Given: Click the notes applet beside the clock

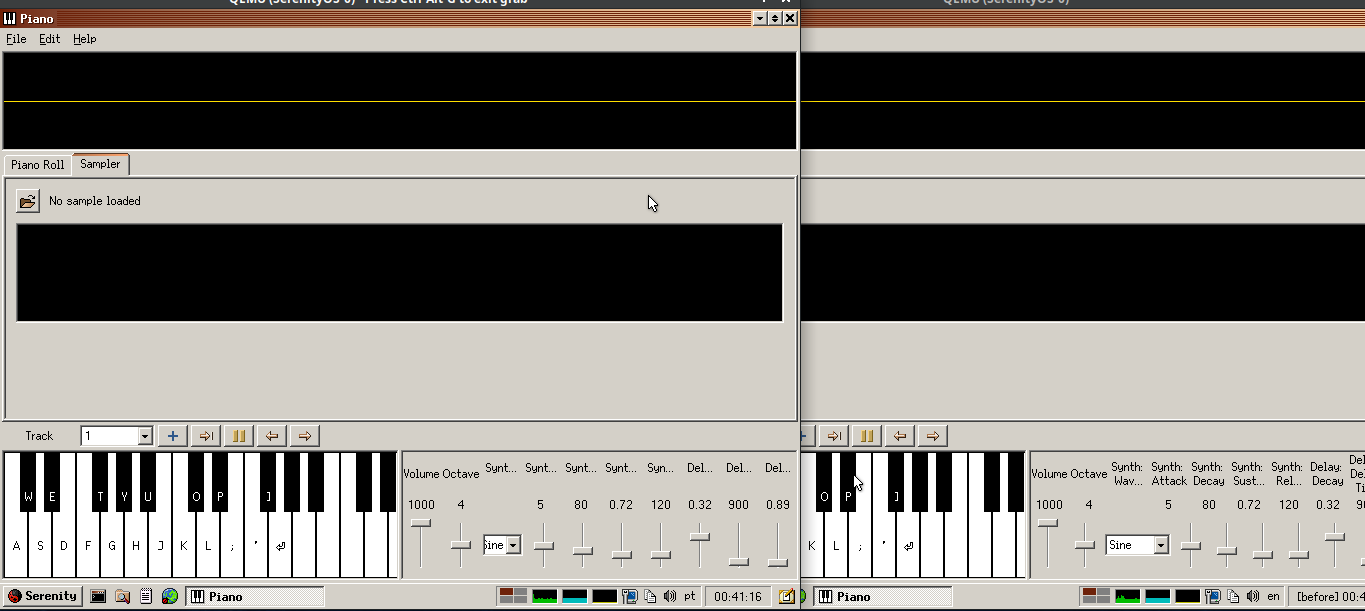Looking at the screenshot, I should pyautogui.click(x=787, y=596).
